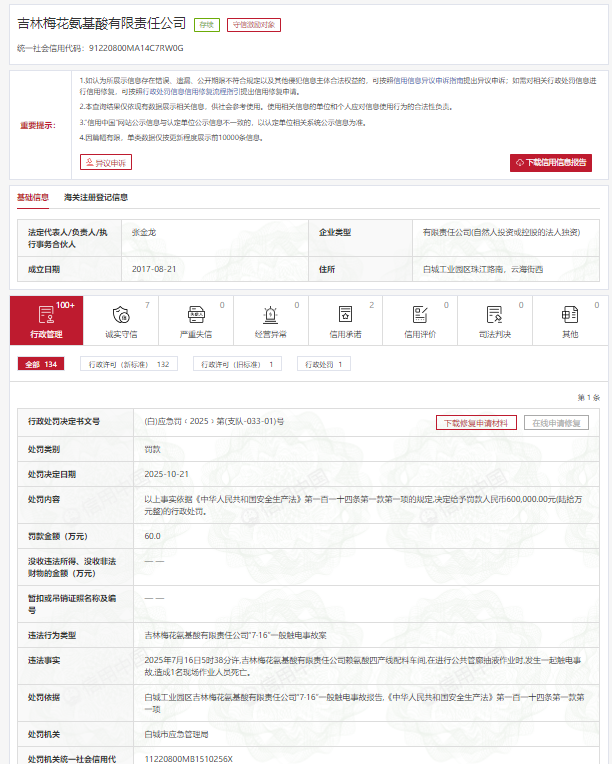This screenshot has height=765, width=612.
Task: Click credit code 91220800MA14C7RW0G
Action: [136, 48]
